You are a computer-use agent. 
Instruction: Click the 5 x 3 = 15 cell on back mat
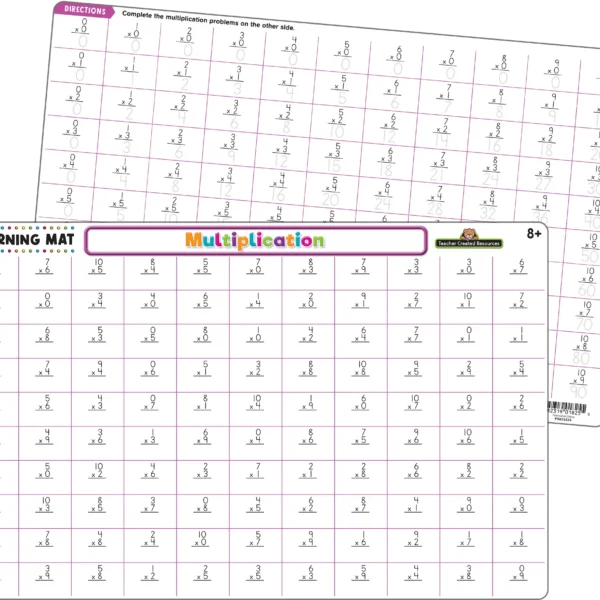tap(334, 157)
